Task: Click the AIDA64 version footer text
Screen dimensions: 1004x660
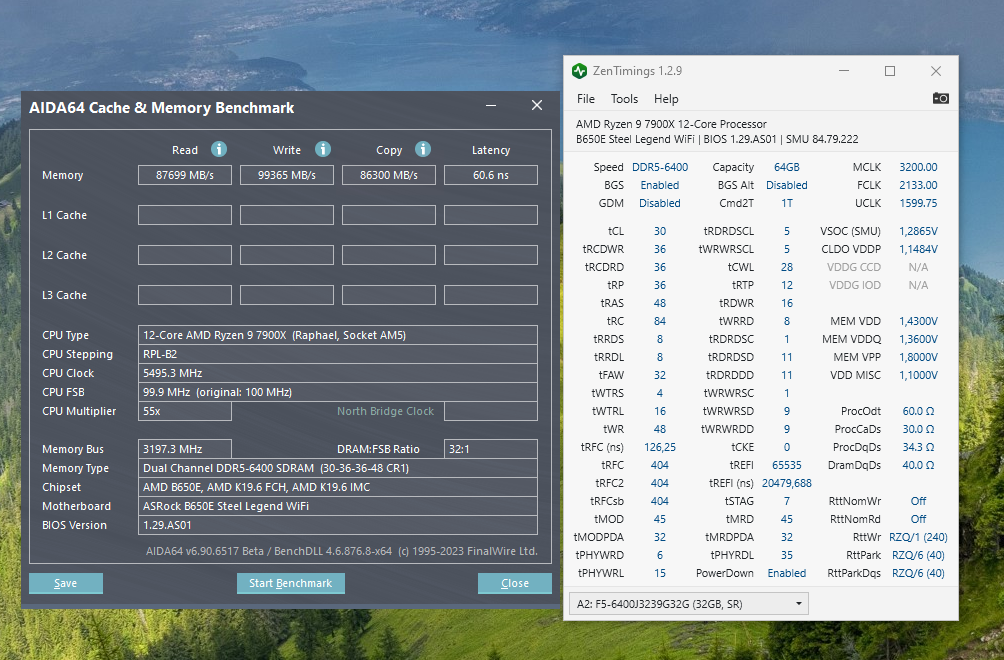Action: click(x=342, y=551)
